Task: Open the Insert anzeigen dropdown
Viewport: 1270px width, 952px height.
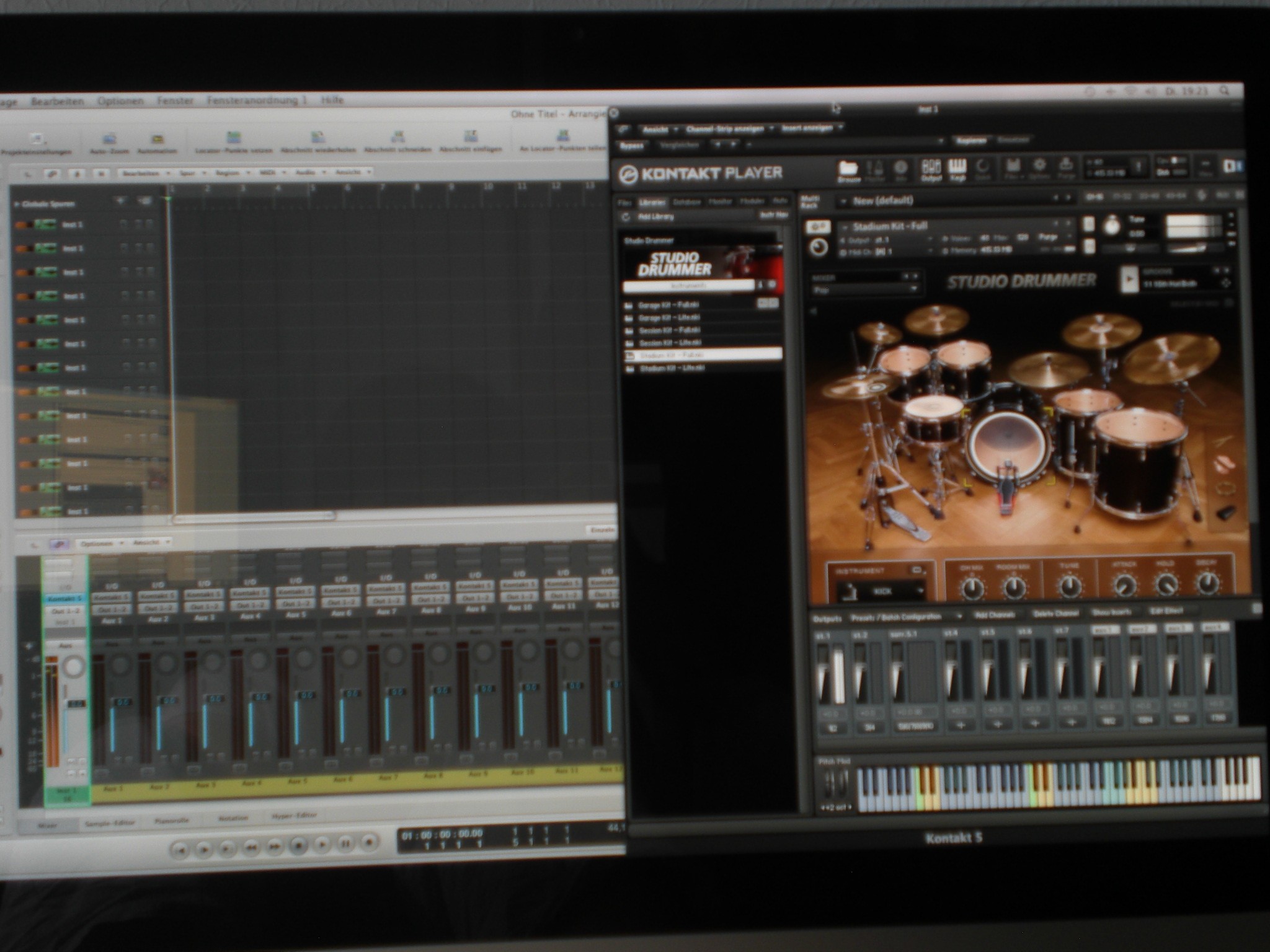Action: coord(811,128)
